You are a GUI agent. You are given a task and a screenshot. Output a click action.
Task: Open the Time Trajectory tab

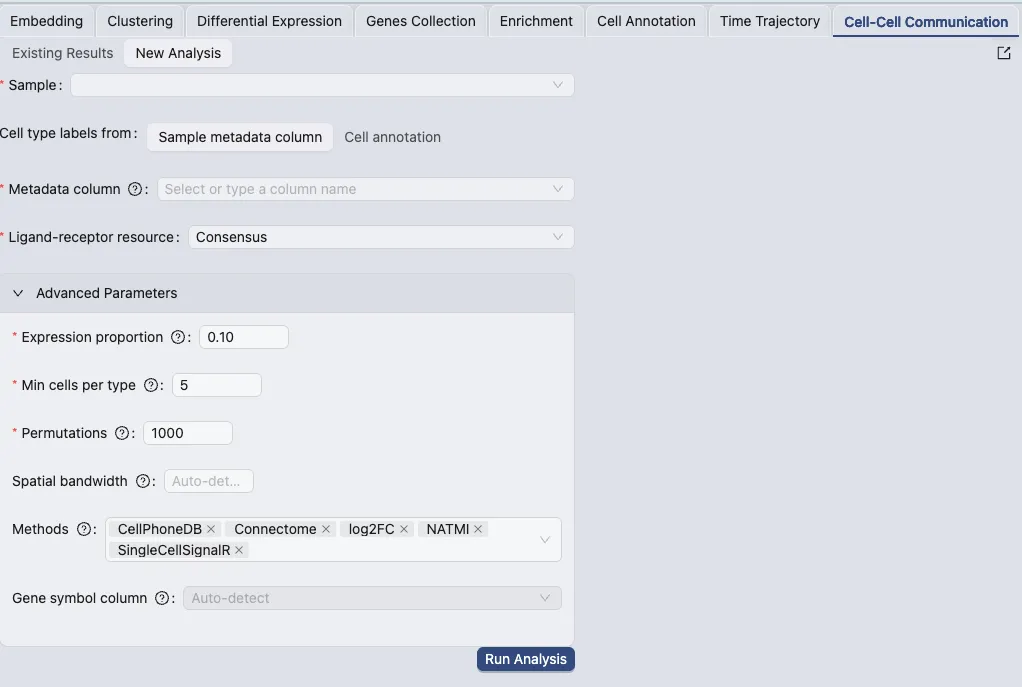click(770, 21)
